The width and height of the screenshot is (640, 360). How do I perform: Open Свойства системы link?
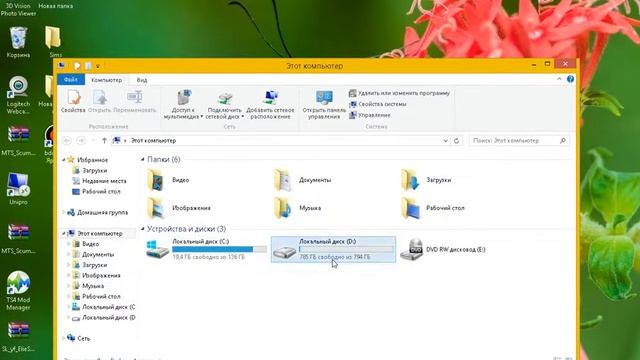[x=378, y=104]
